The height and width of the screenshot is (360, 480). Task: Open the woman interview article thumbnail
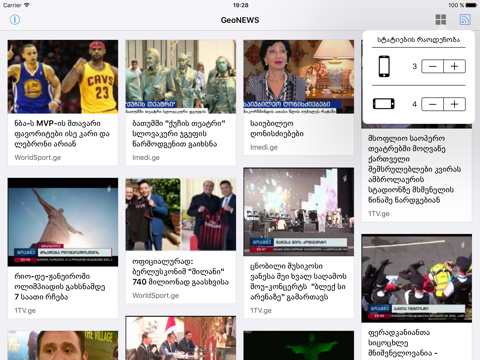click(x=299, y=77)
